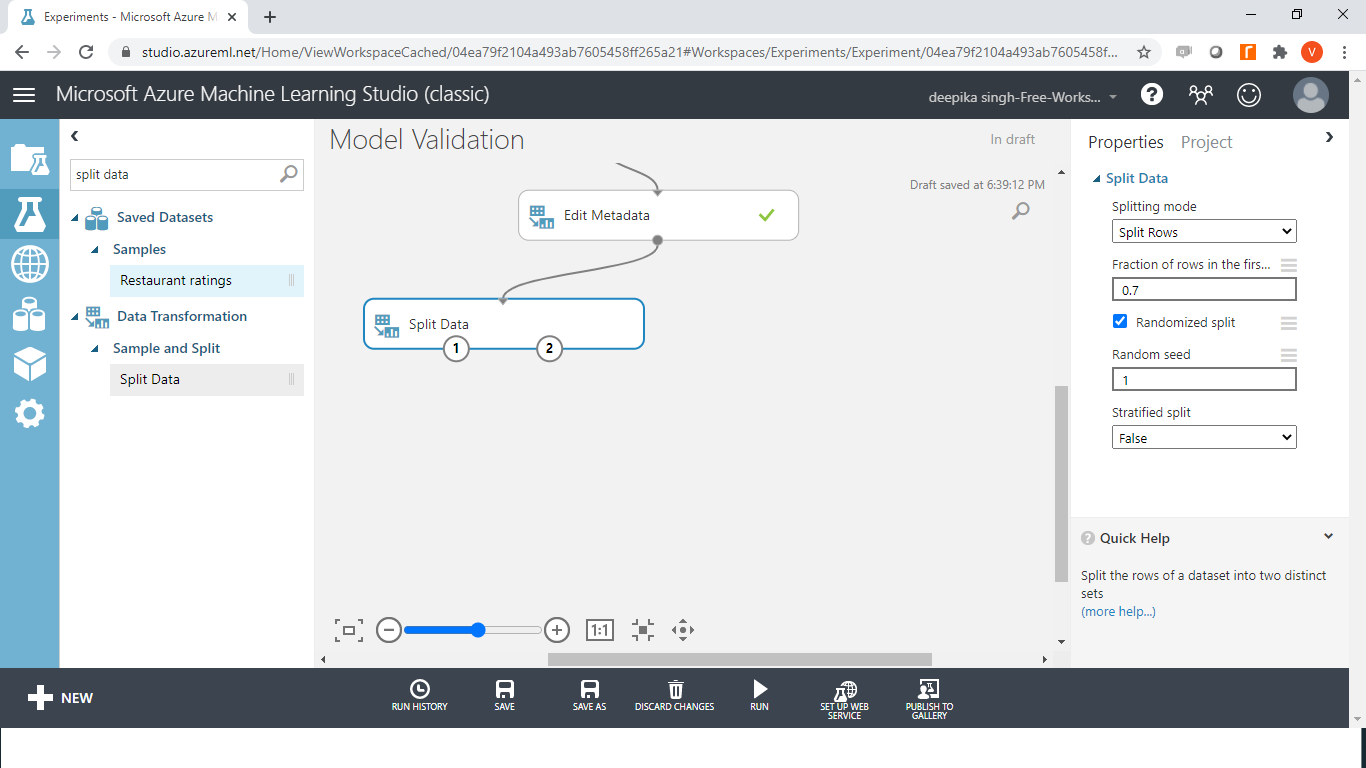Collapse the Samples tree node
The image size is (1366, 768).
coord(95,250)
